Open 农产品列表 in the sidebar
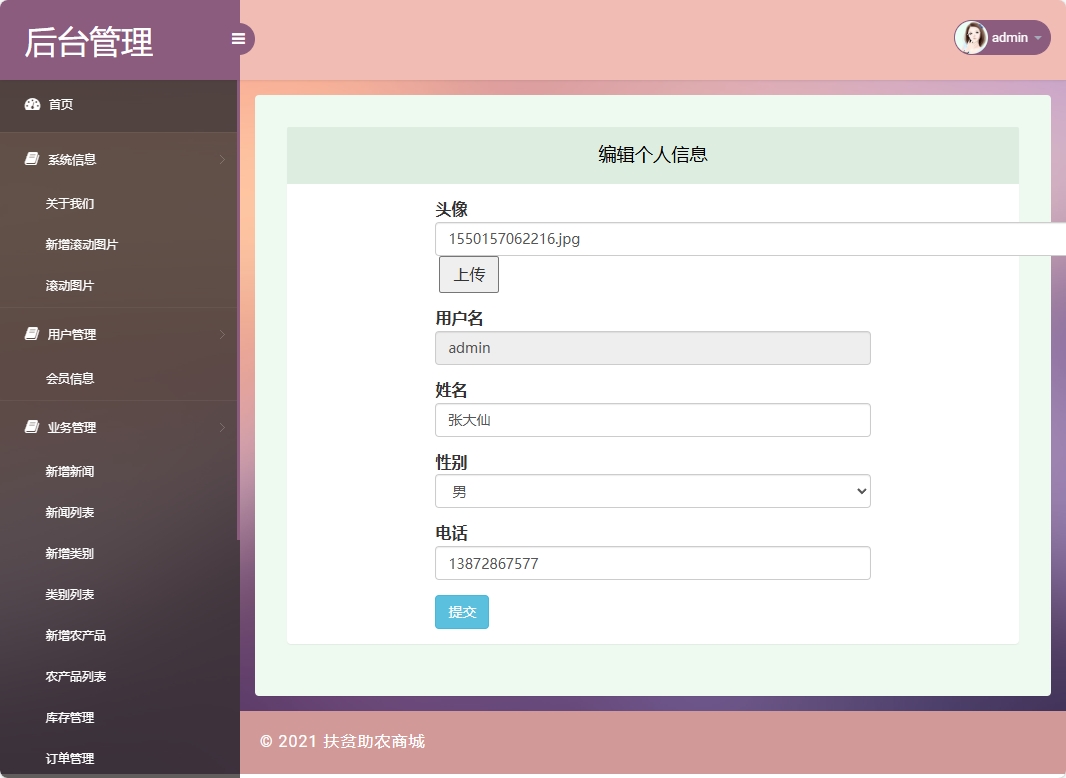 (75, 676)
